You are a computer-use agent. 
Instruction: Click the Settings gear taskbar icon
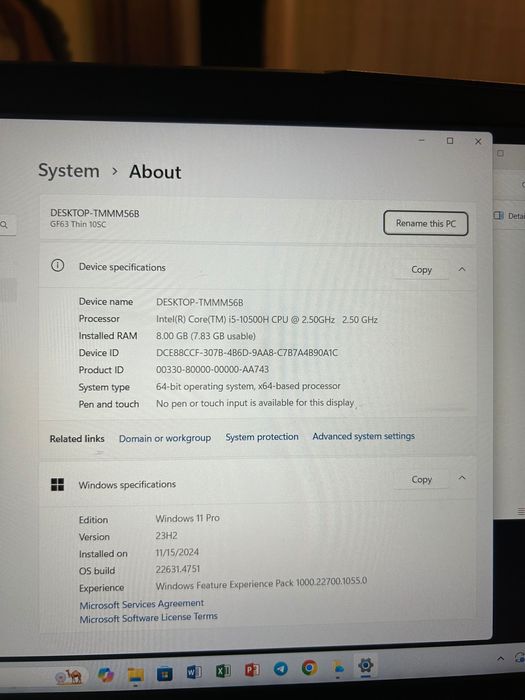point(365,666)
